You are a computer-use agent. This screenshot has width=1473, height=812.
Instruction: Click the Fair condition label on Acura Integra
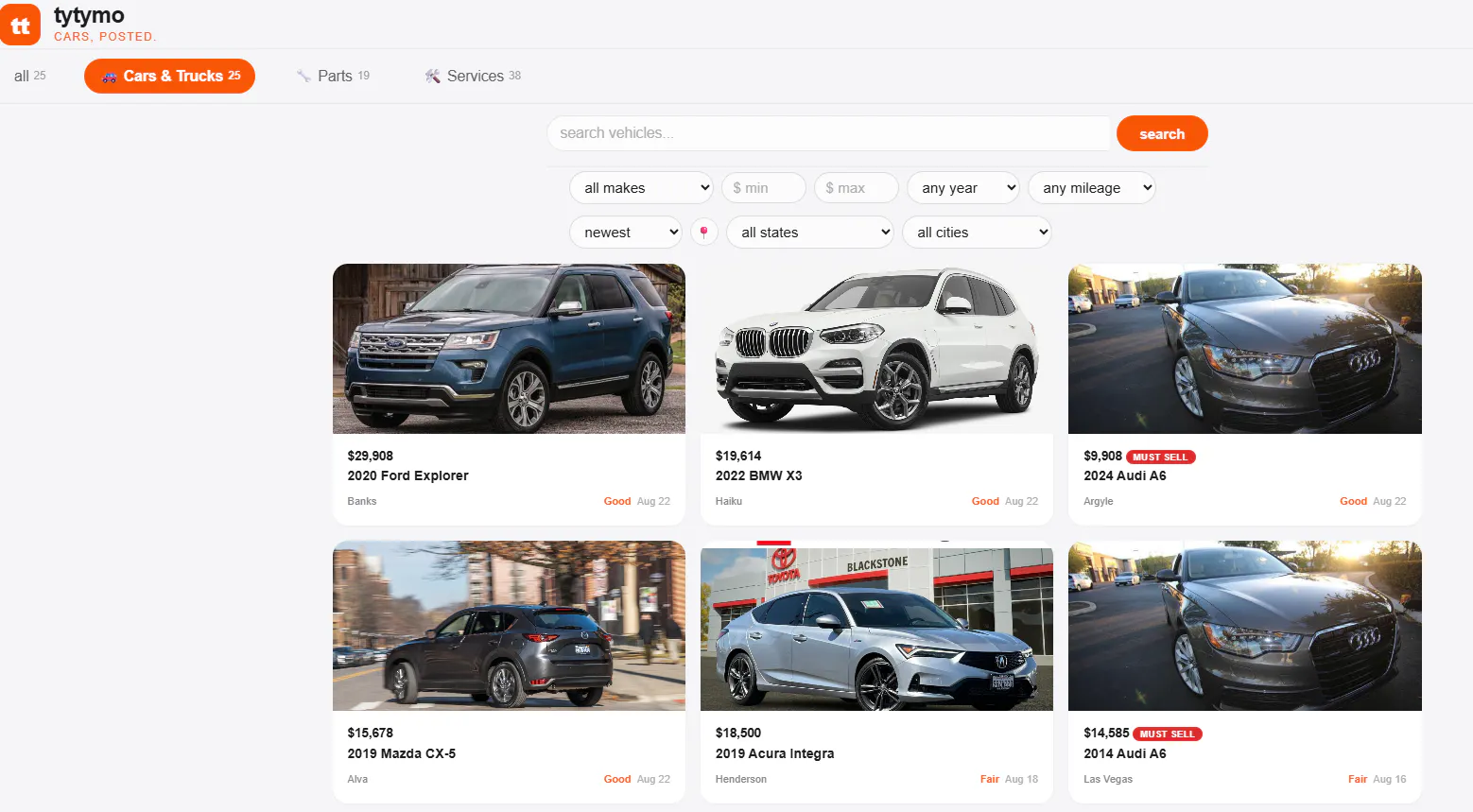[x=990, y=779]
